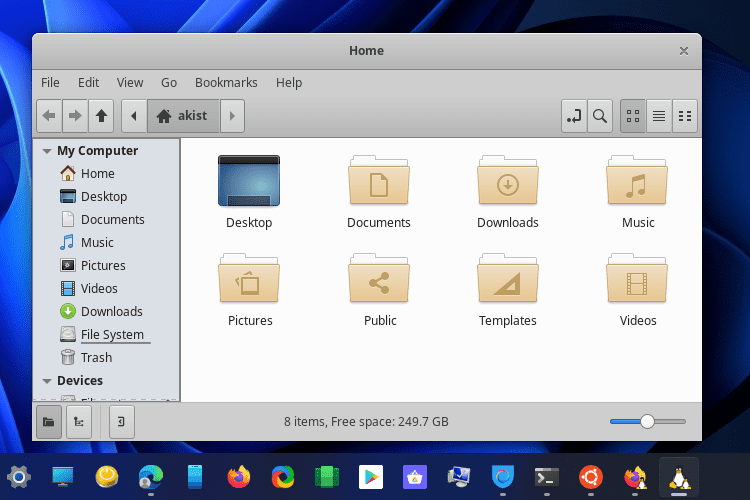Open the View menu
Image resolution: width=750 pixels, height=500 pixels.
[130, 83]
